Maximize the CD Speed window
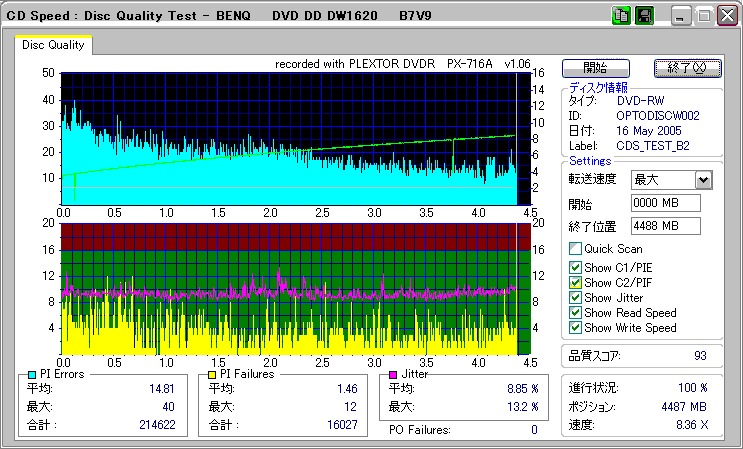Viewport: 743px width, 449px height. 703,15
